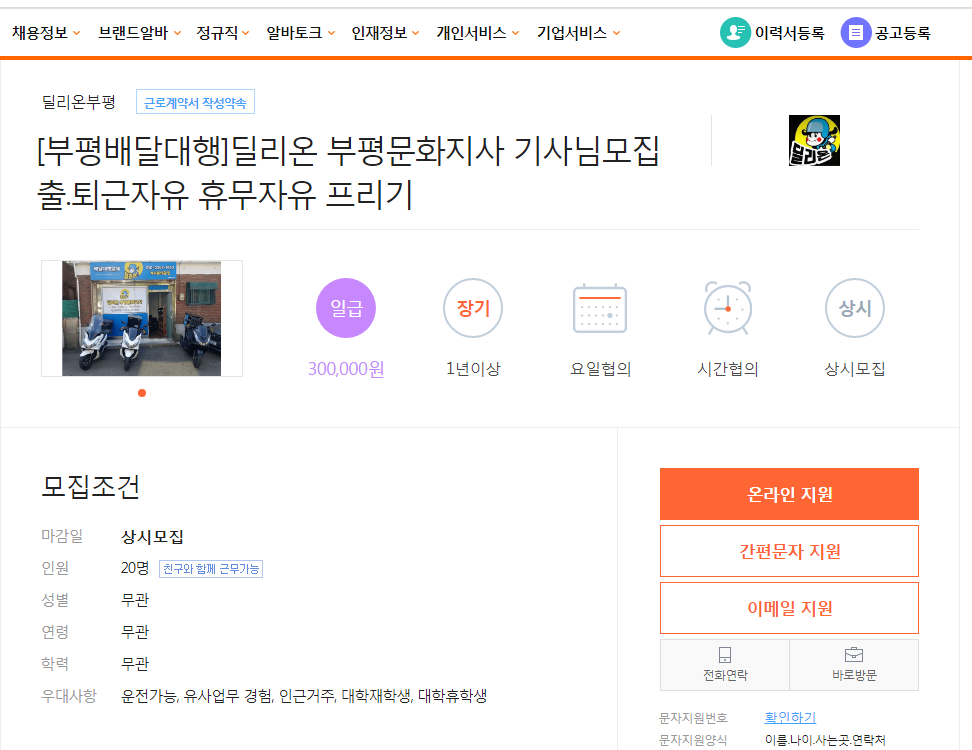972x750 pixels.
Task: Click the 모집조건 section heading
Action: pos(91,487)
